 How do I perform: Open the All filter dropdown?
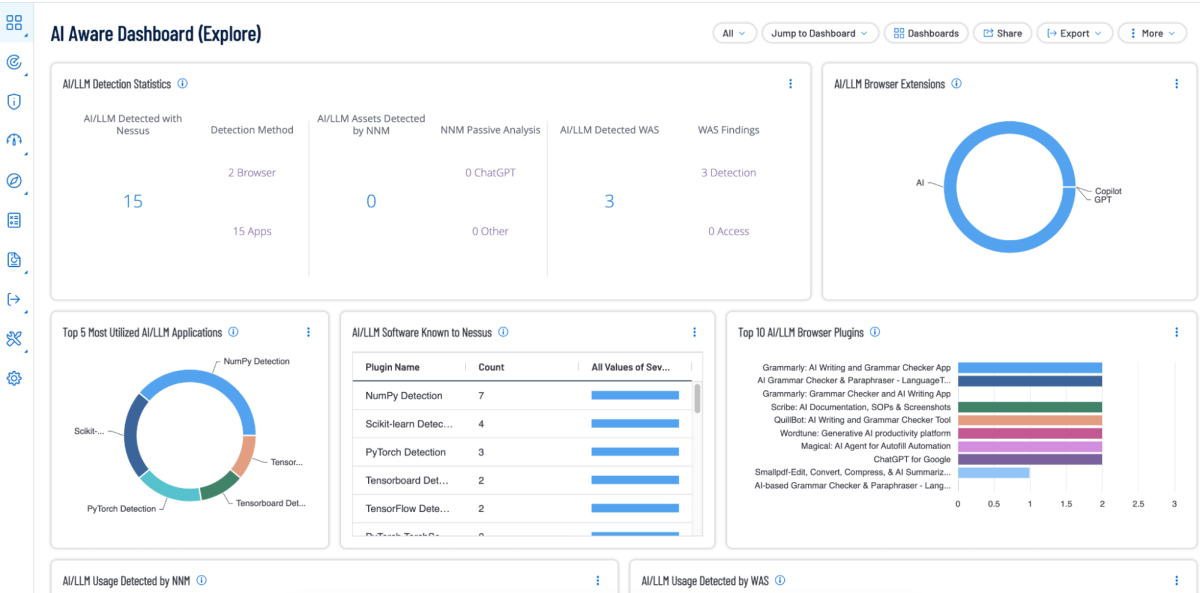(x=734, y=32)
